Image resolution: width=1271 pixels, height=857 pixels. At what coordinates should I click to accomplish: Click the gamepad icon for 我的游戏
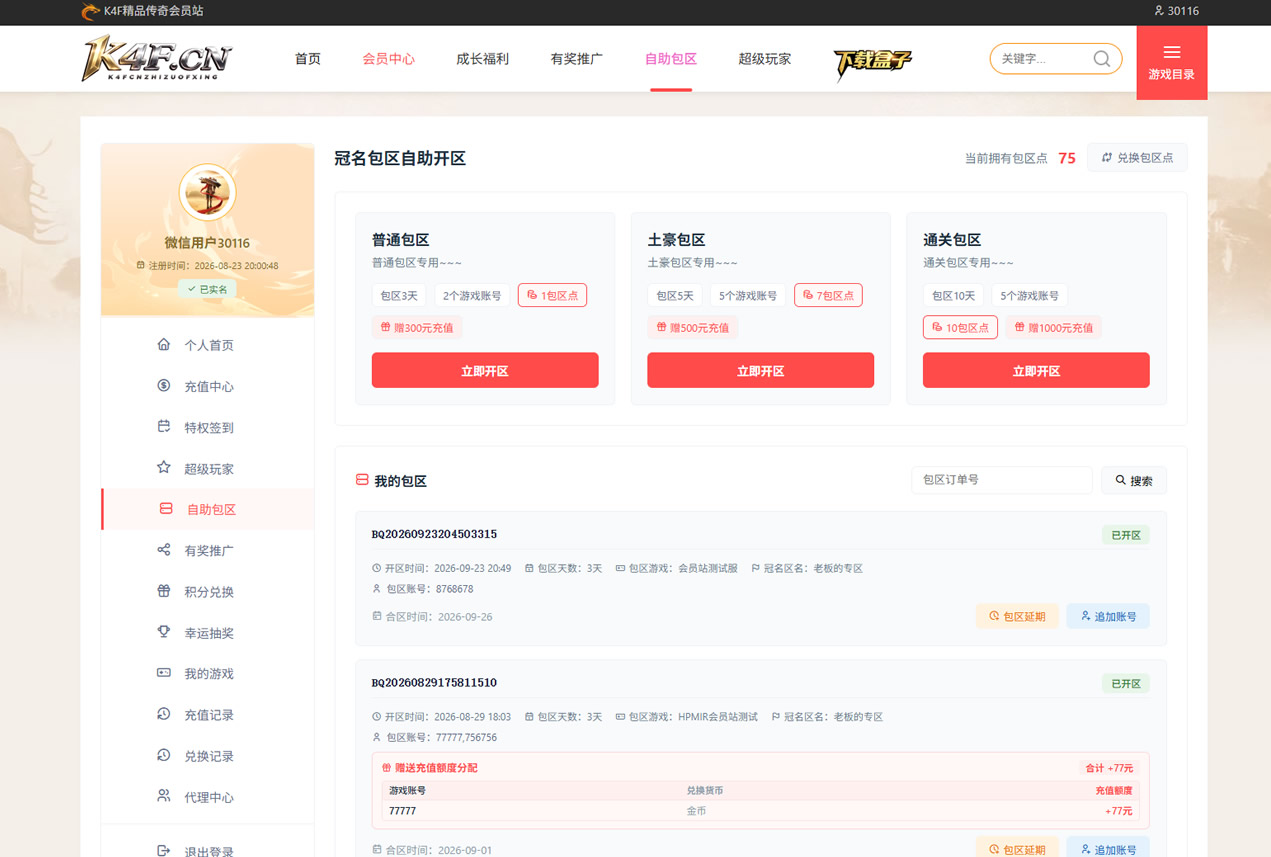(164, 673)
